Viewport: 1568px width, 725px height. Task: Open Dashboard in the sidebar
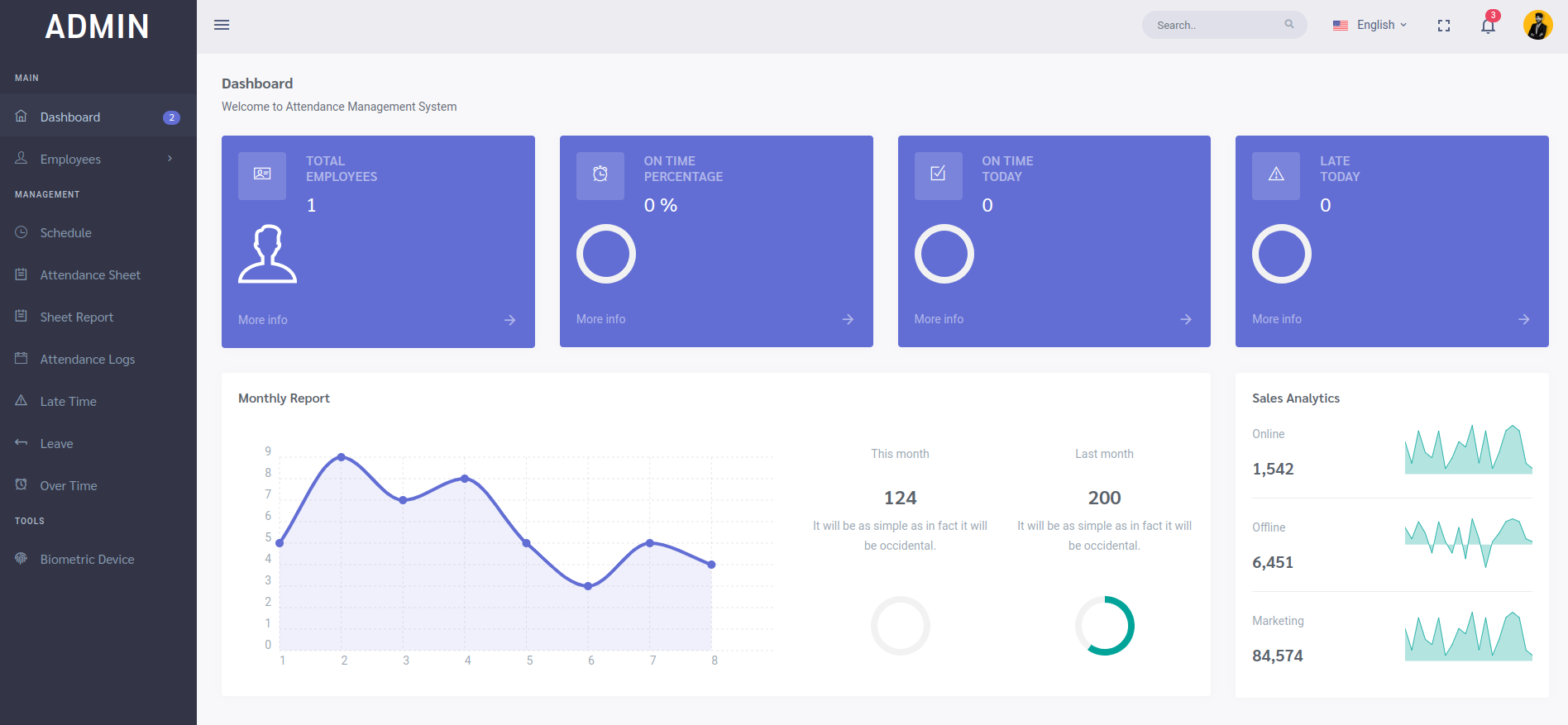(x=70, y=117)
